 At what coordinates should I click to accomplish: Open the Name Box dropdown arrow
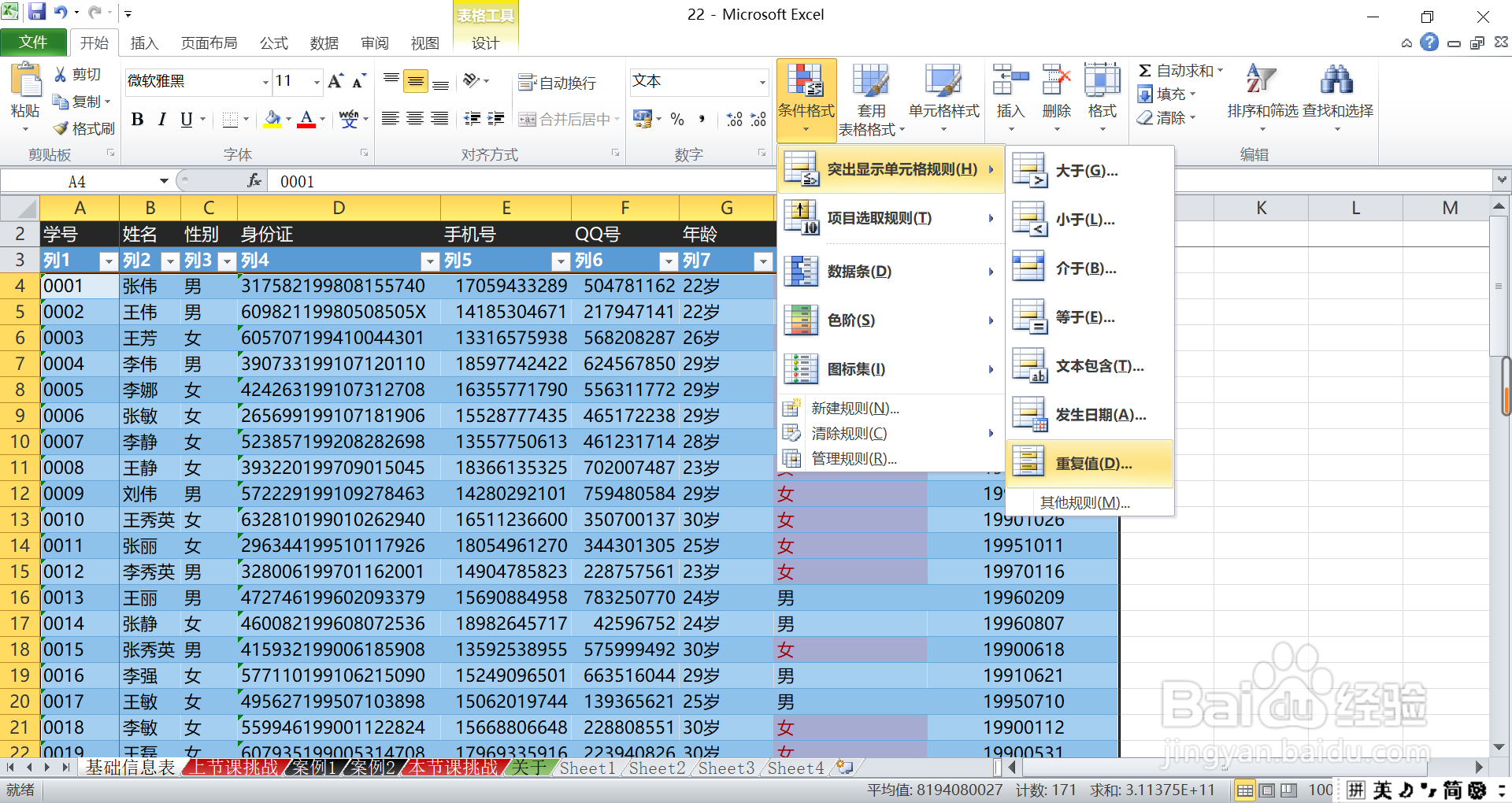coord(164,181)
